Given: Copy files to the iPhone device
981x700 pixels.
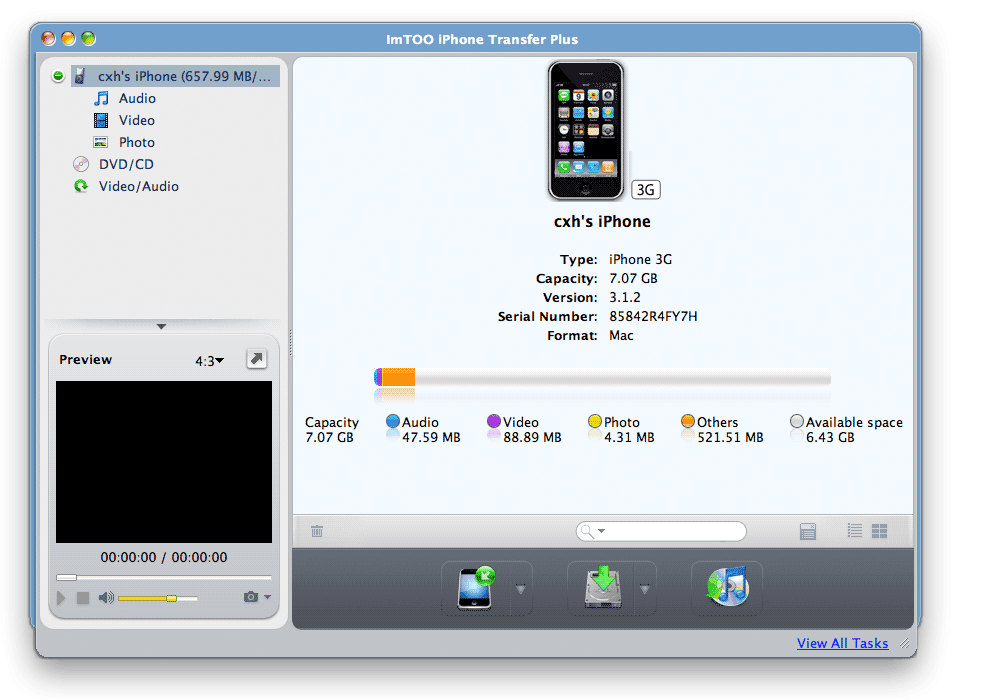Looking at the screenshot, I should tap(476, 587).
